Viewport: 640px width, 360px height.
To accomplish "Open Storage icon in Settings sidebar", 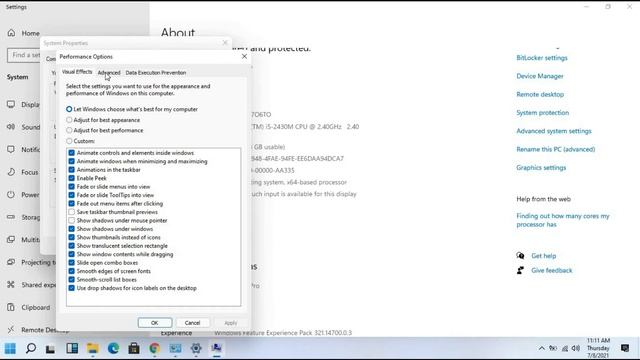I will click(x=11, y=217).
